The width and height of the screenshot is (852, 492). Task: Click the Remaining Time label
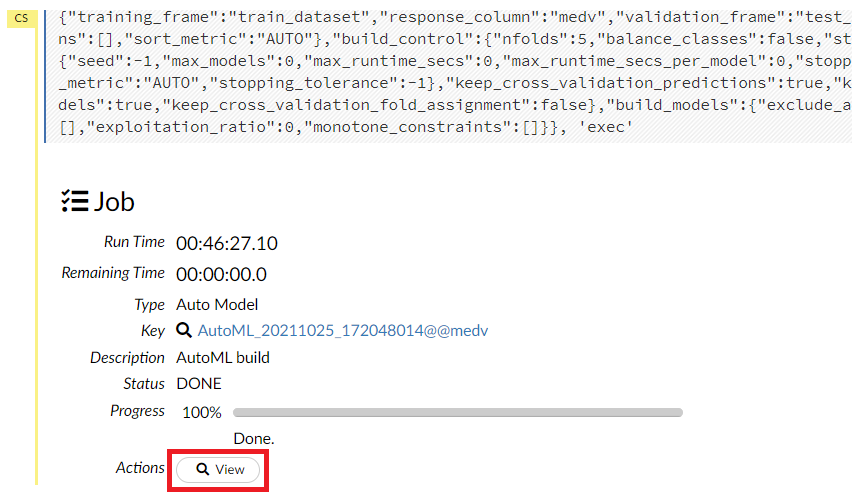pyautogui.click(x=113, y=273)
